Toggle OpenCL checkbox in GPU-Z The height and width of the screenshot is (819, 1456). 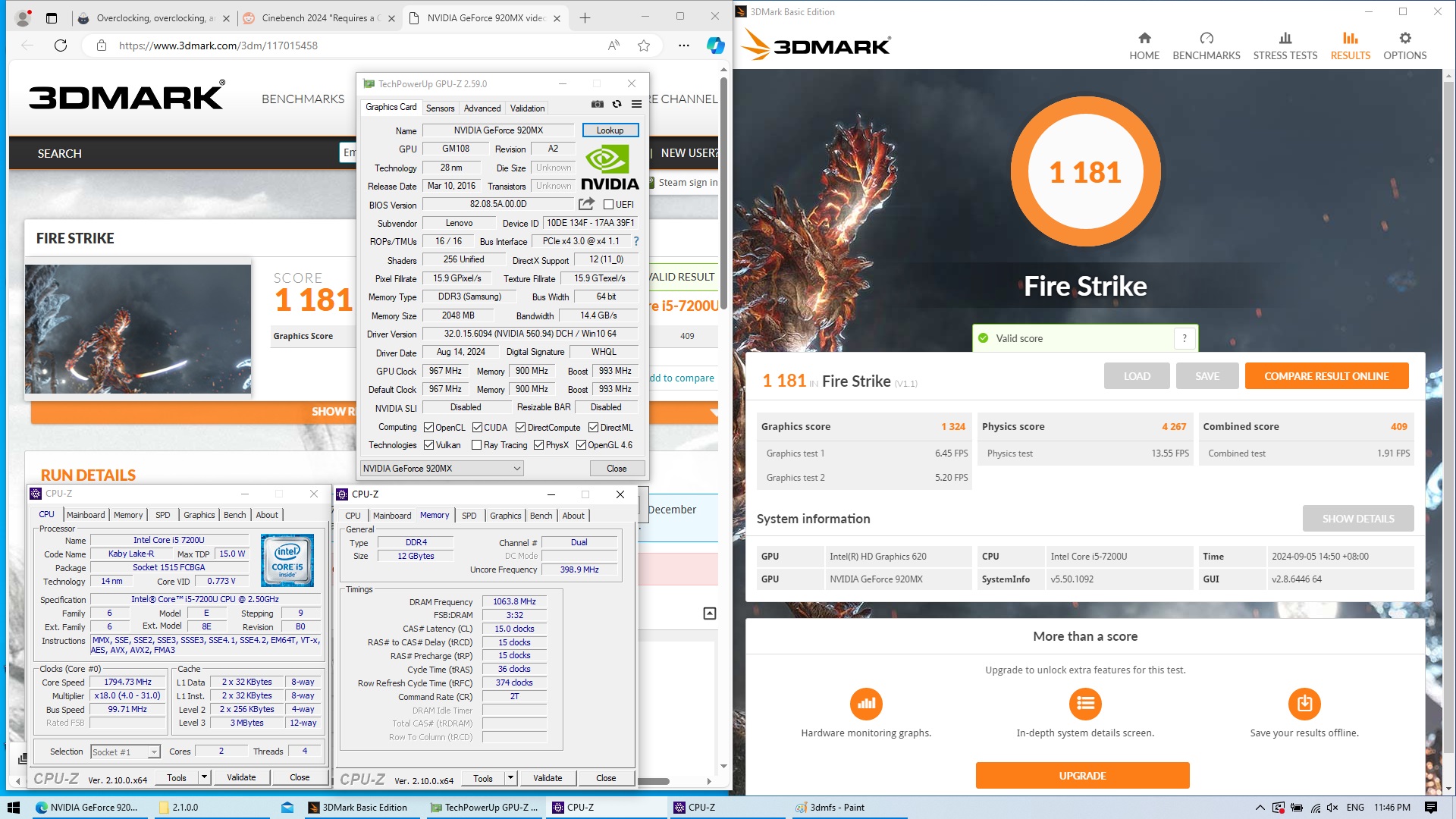[428, 428]
